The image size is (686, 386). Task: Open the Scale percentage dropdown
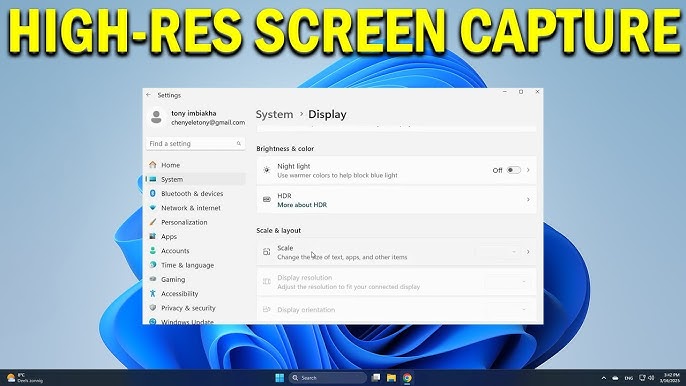pyautogui.click(x=497, y=252)
